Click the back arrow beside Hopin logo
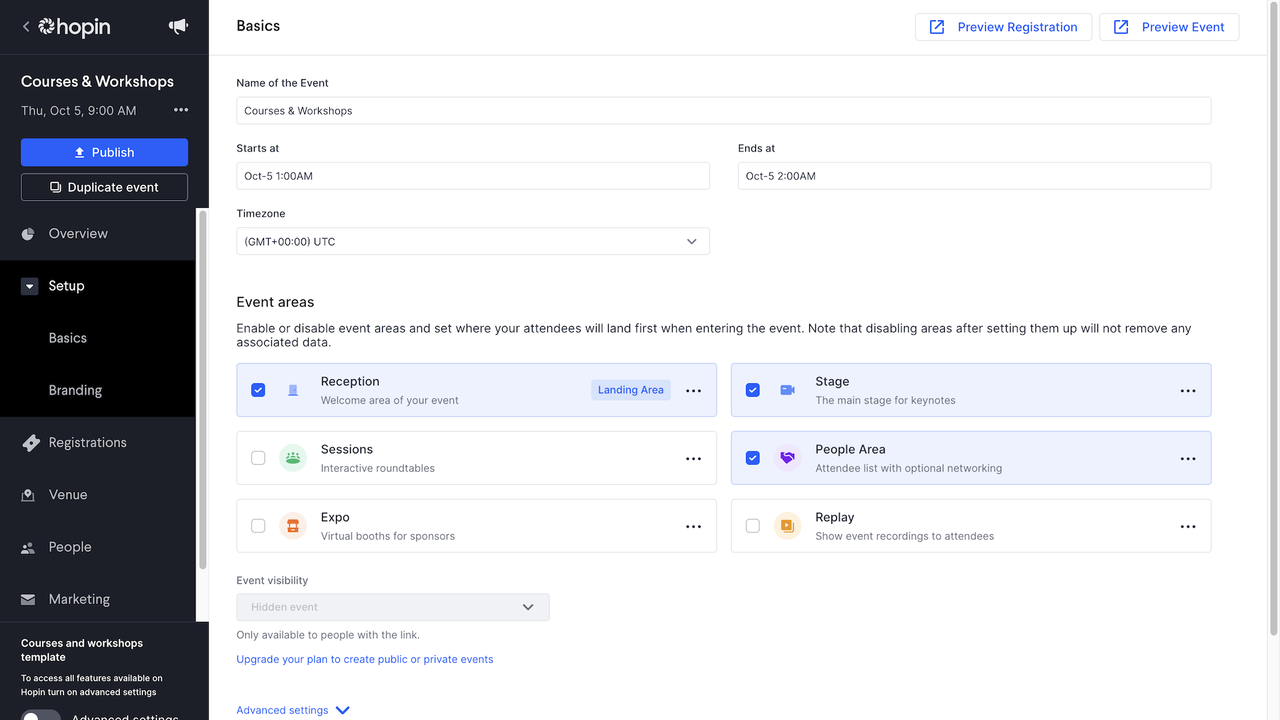1280x720 pixels. pyautogui.click(x=26, y=27)
